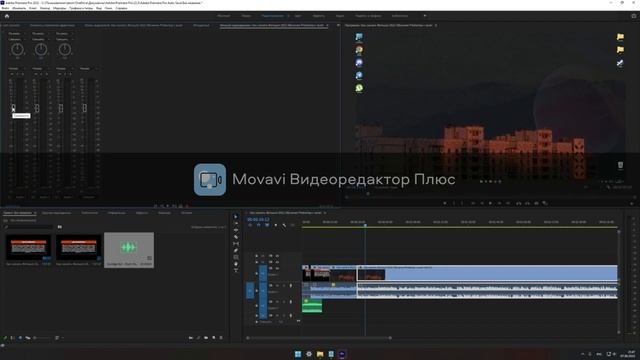This screenshot has width=640, height=360.
Task: Mute audio track A1 in timeline
Action: coord(277,285)
